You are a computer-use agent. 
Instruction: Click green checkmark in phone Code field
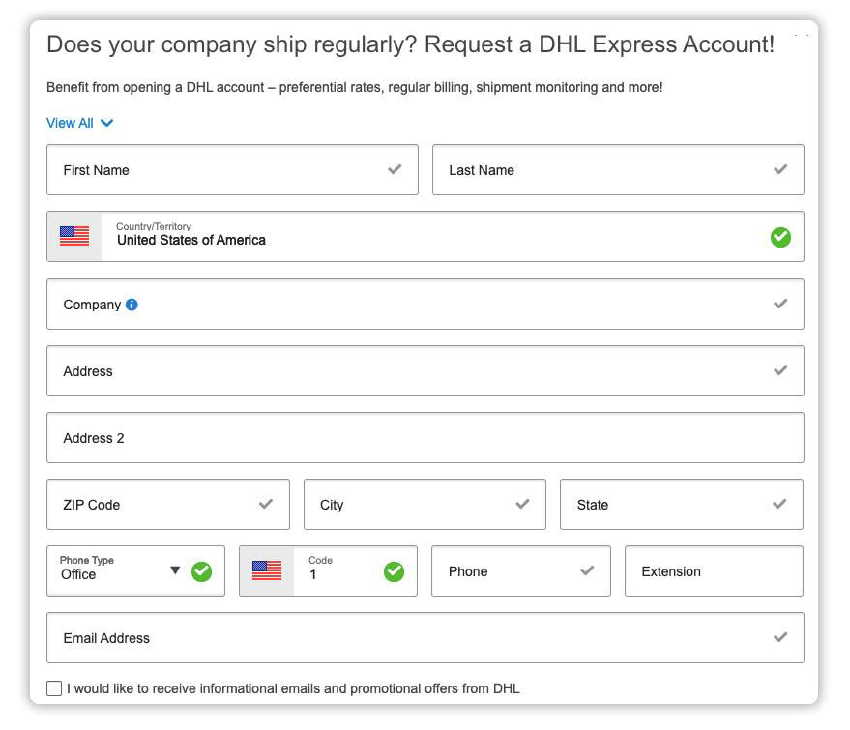394,571
